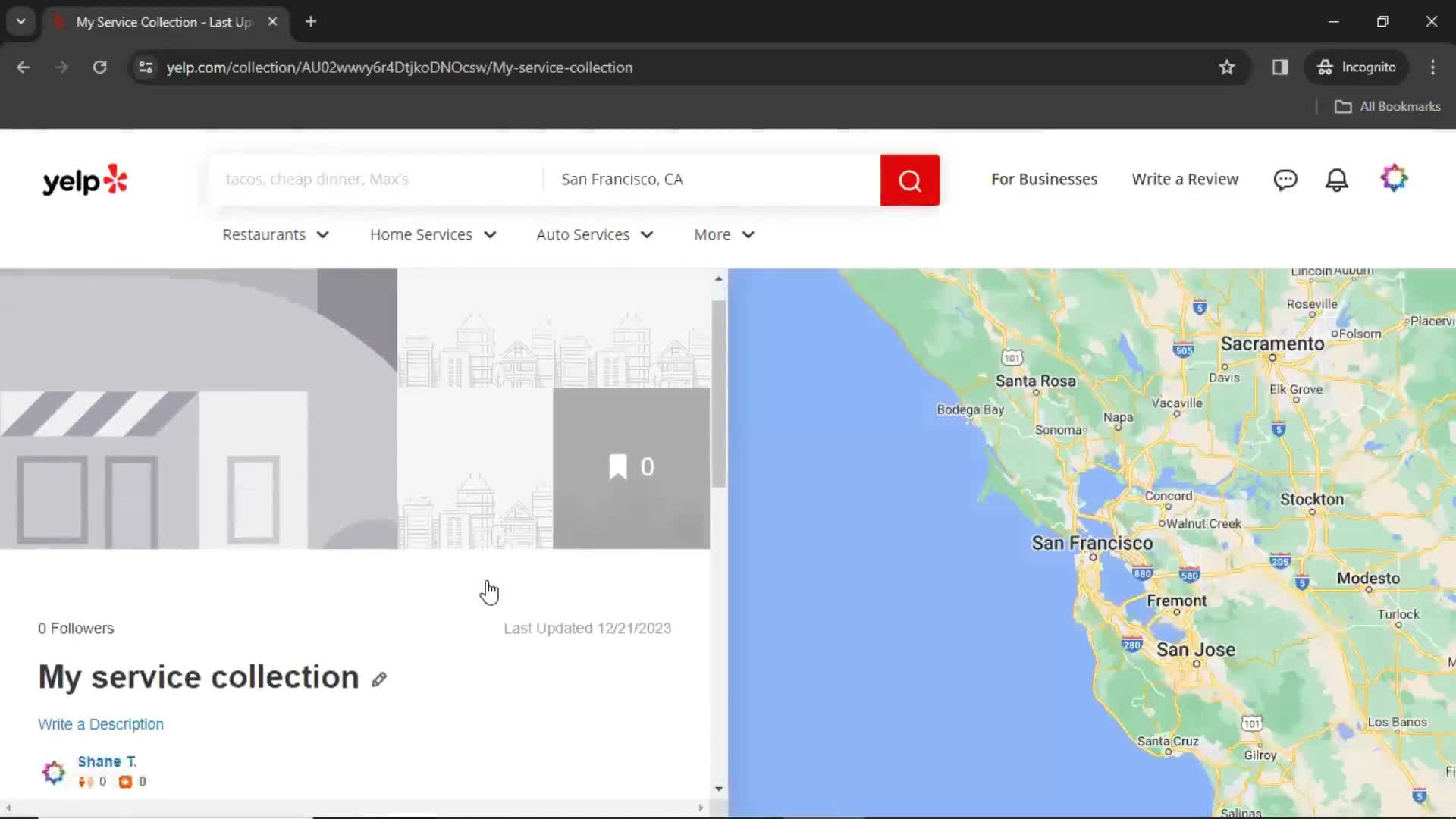The height and width of the screenshot is (819, 1456).
Task: Click the collection panel vertical scrollbar thumb
Action: click(718, 394)
